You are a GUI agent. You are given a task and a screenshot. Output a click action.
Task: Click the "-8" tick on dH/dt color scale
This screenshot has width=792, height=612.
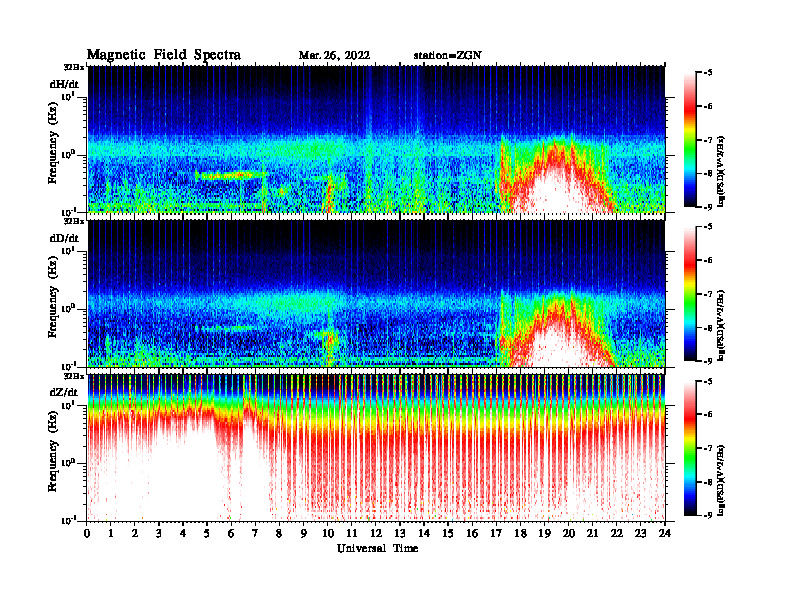coord(708,173)
